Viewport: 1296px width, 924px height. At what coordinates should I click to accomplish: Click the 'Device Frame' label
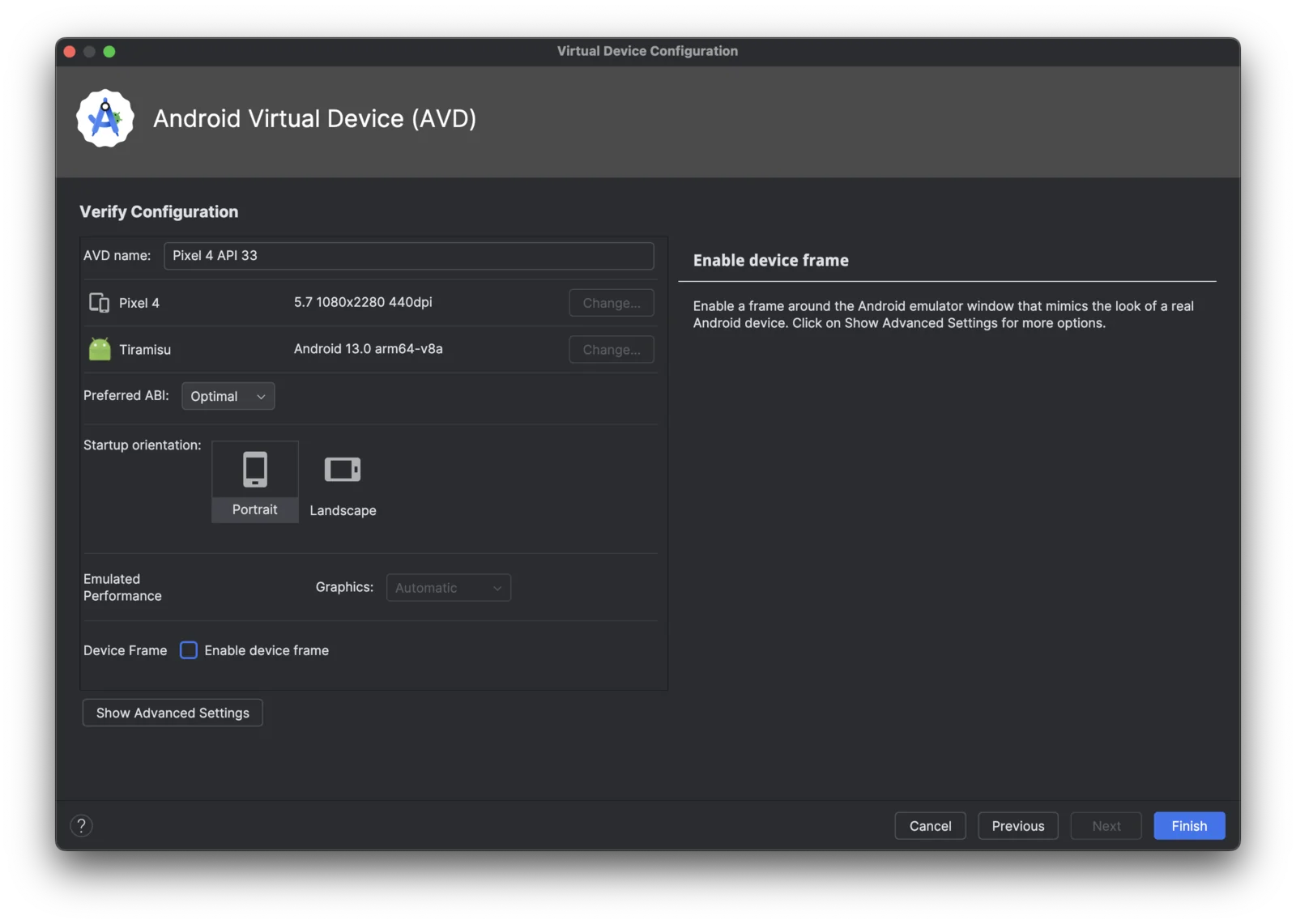[126, 650]
